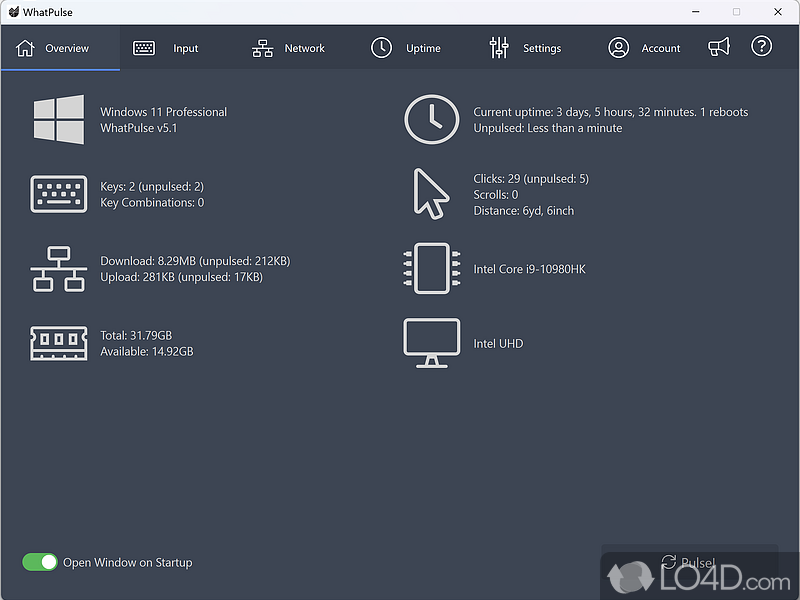Click the user icon in Account tab
This screenshot has height=600, width=800.
pos(618,47)
